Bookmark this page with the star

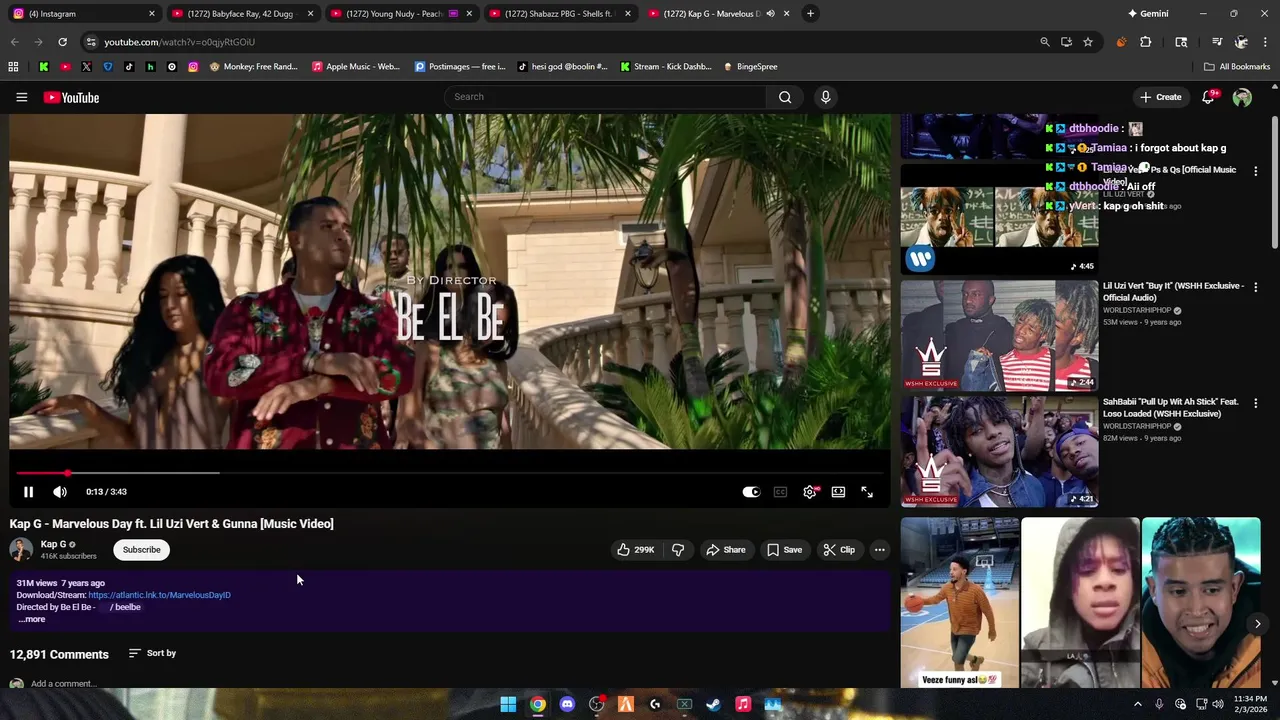click(x=1087, y=42)
